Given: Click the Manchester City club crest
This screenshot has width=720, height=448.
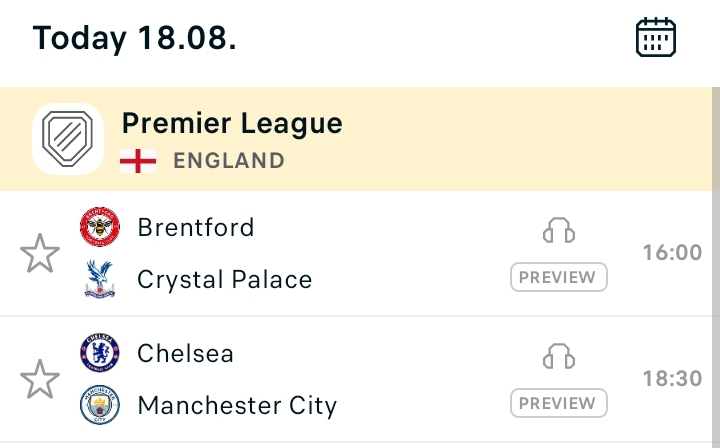Looking at the screenshot, I should click(99, 405).
